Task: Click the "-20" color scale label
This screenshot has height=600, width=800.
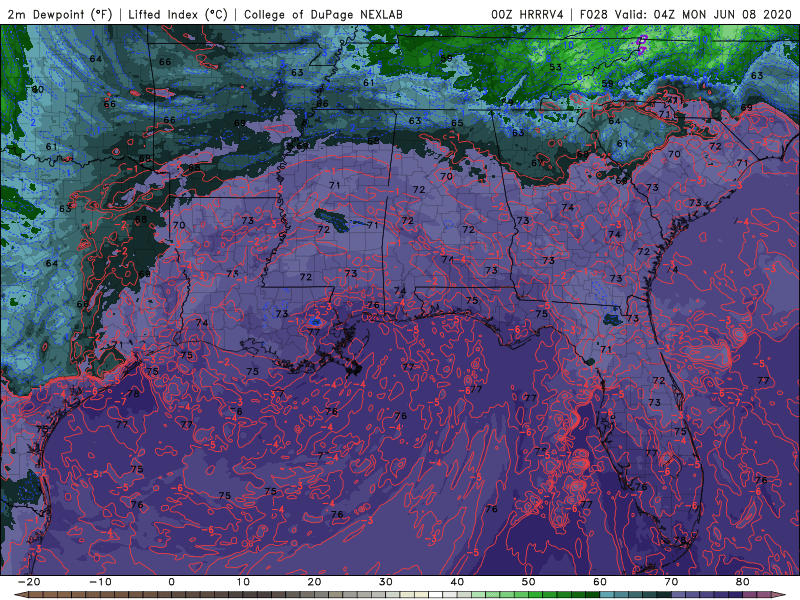Action: (29, 582)
